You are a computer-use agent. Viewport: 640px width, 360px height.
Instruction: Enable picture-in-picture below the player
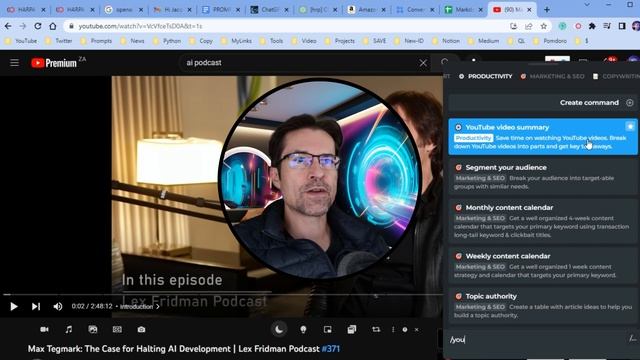pyautogui.click(x=327, y=329)
